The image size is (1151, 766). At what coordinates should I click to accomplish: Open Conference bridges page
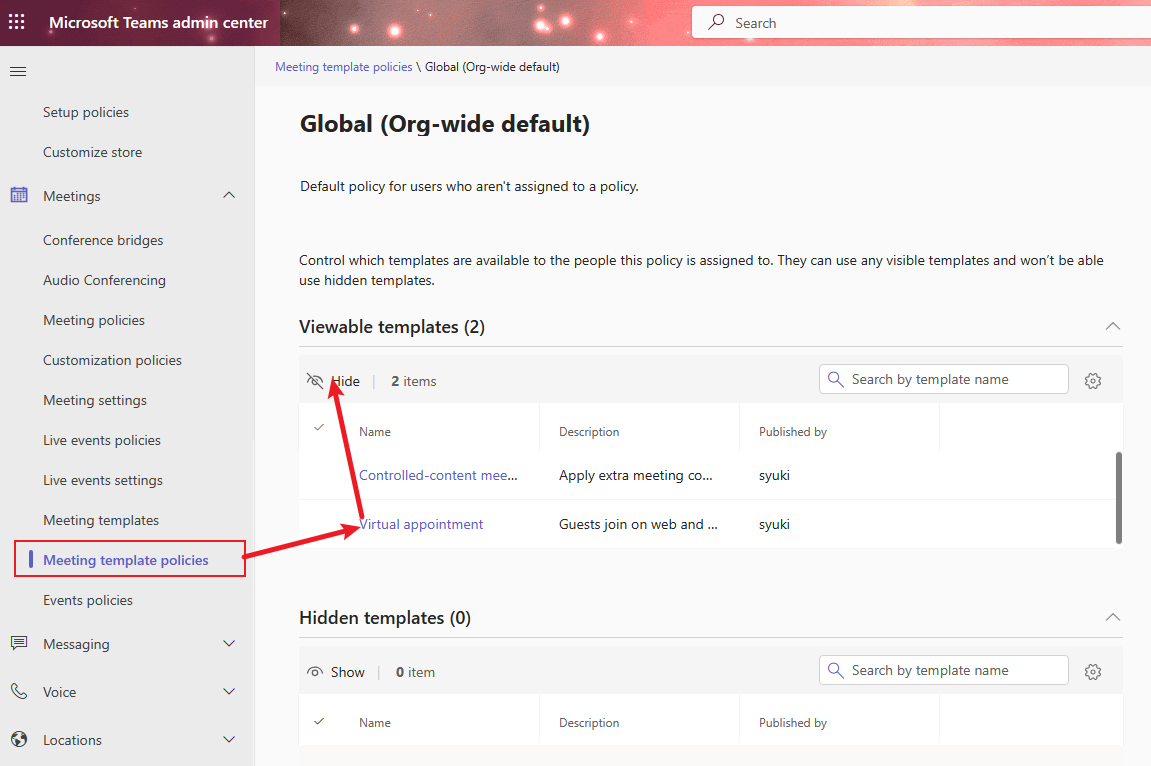(x=103, y=241)
